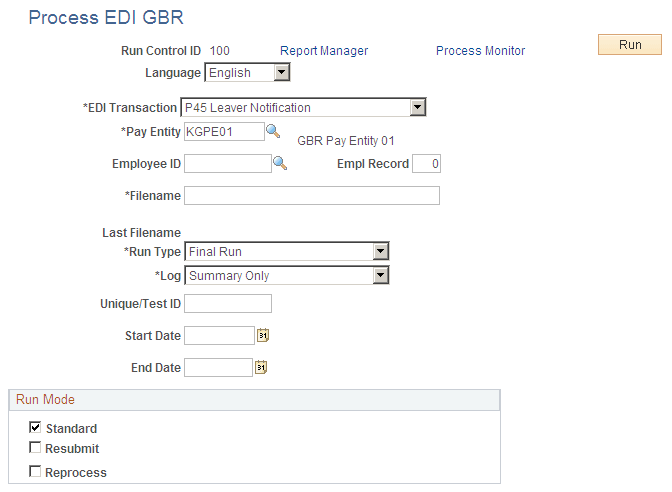Open the Run Type dropdown
Screen dimensions: 672x492
[287, 252]
